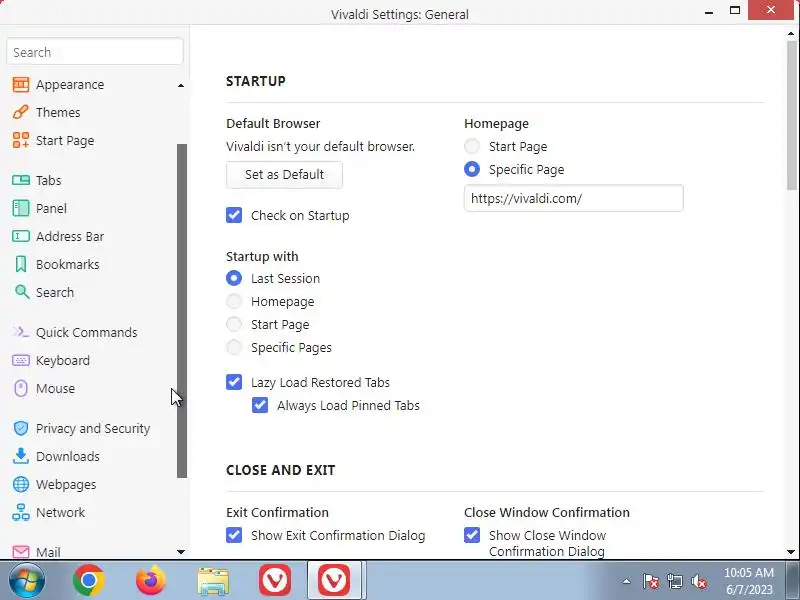The height and width of the screenshot is (600, 800).
Task: Click sidebar scroll down arrow
Action: [181, 552]
